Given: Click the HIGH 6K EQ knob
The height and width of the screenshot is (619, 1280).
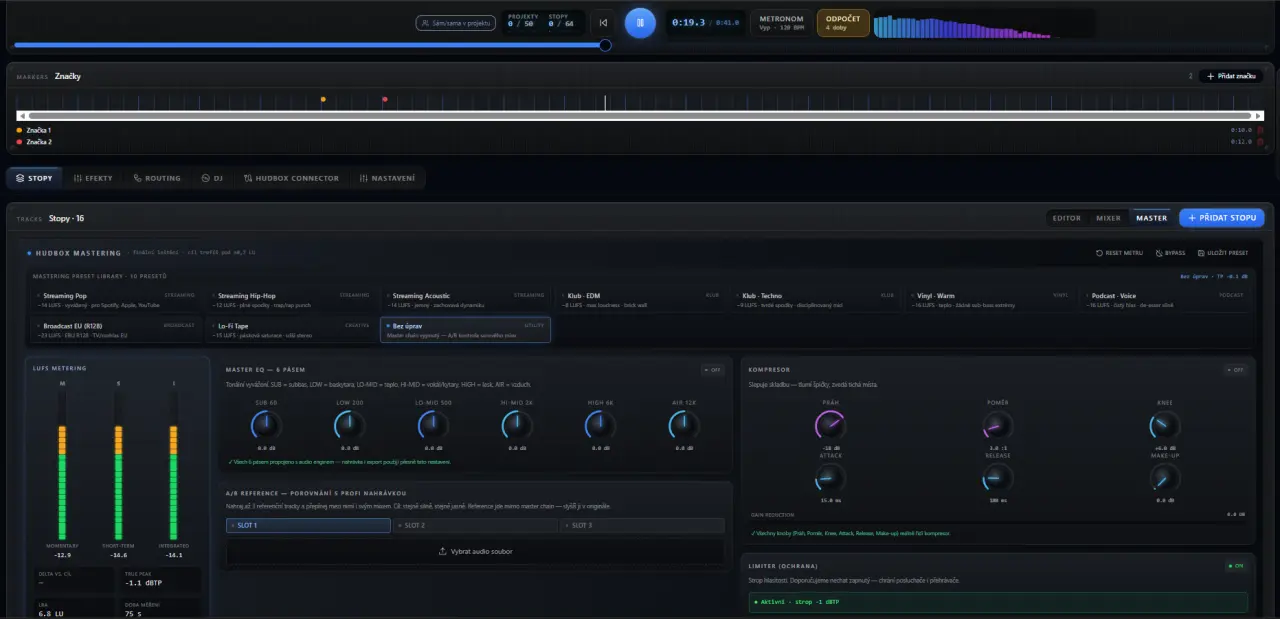Looking at the screenshot, I should tap(601, 426).
